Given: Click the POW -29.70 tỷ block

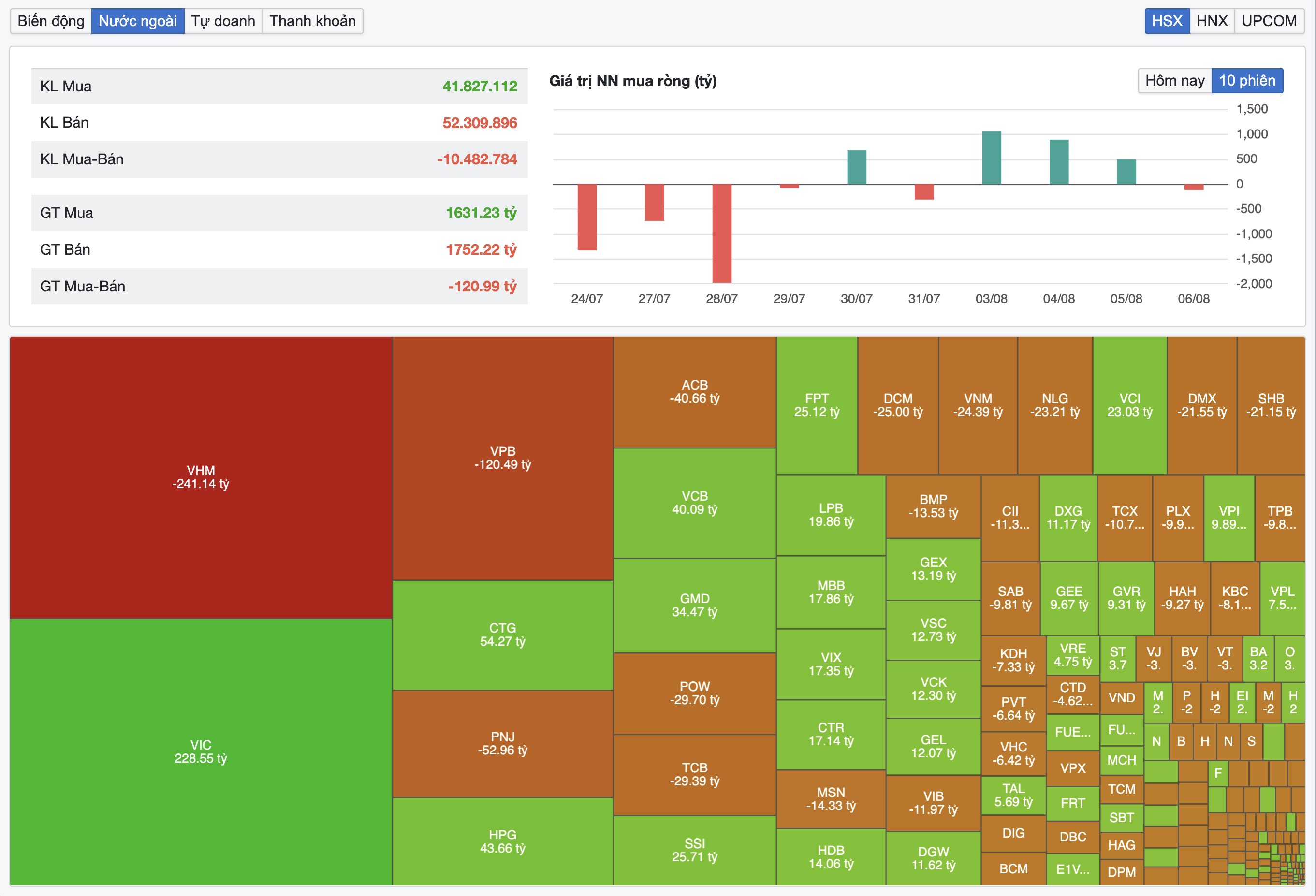Looking at the screenshot, I should [695, 694].
